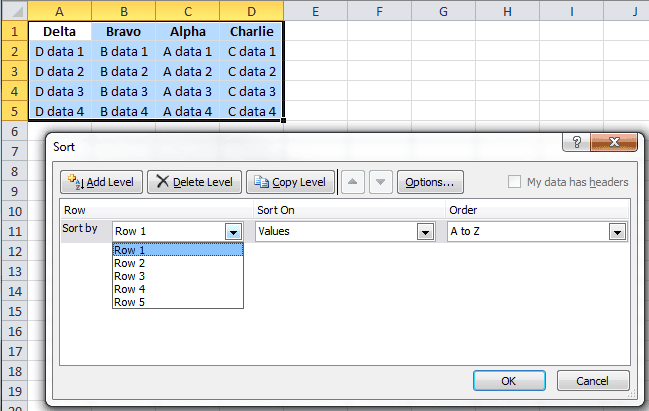Select Row 1 in the dropdown list
The height and width of the screenshot is (411, 649).
click(178, 250)
